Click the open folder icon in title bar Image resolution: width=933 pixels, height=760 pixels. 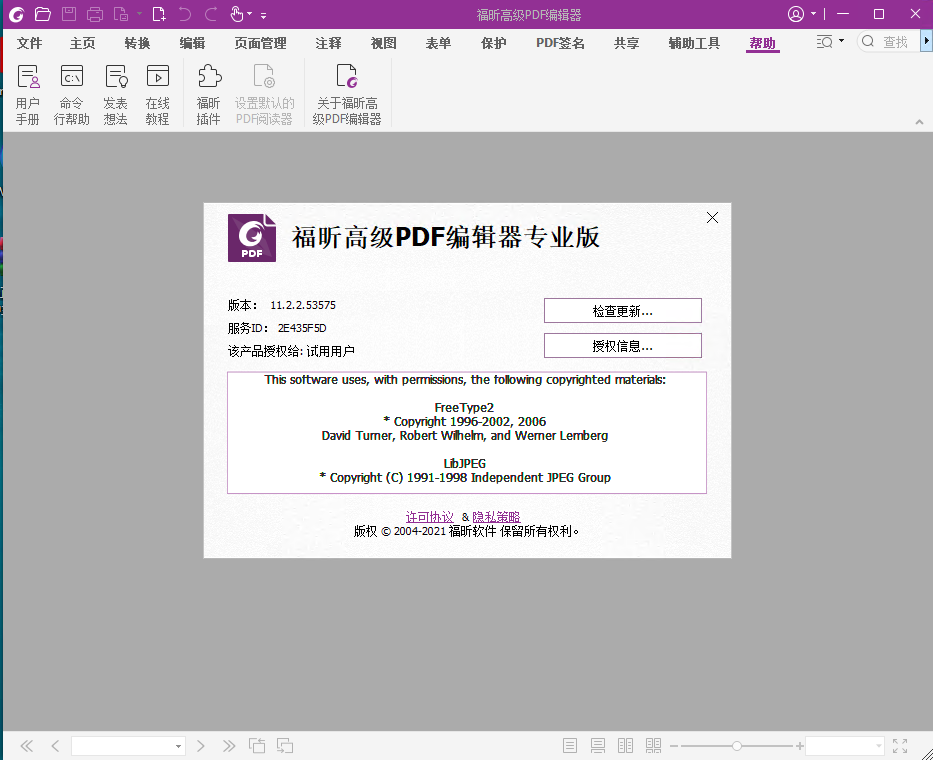[x=42, y=14]
